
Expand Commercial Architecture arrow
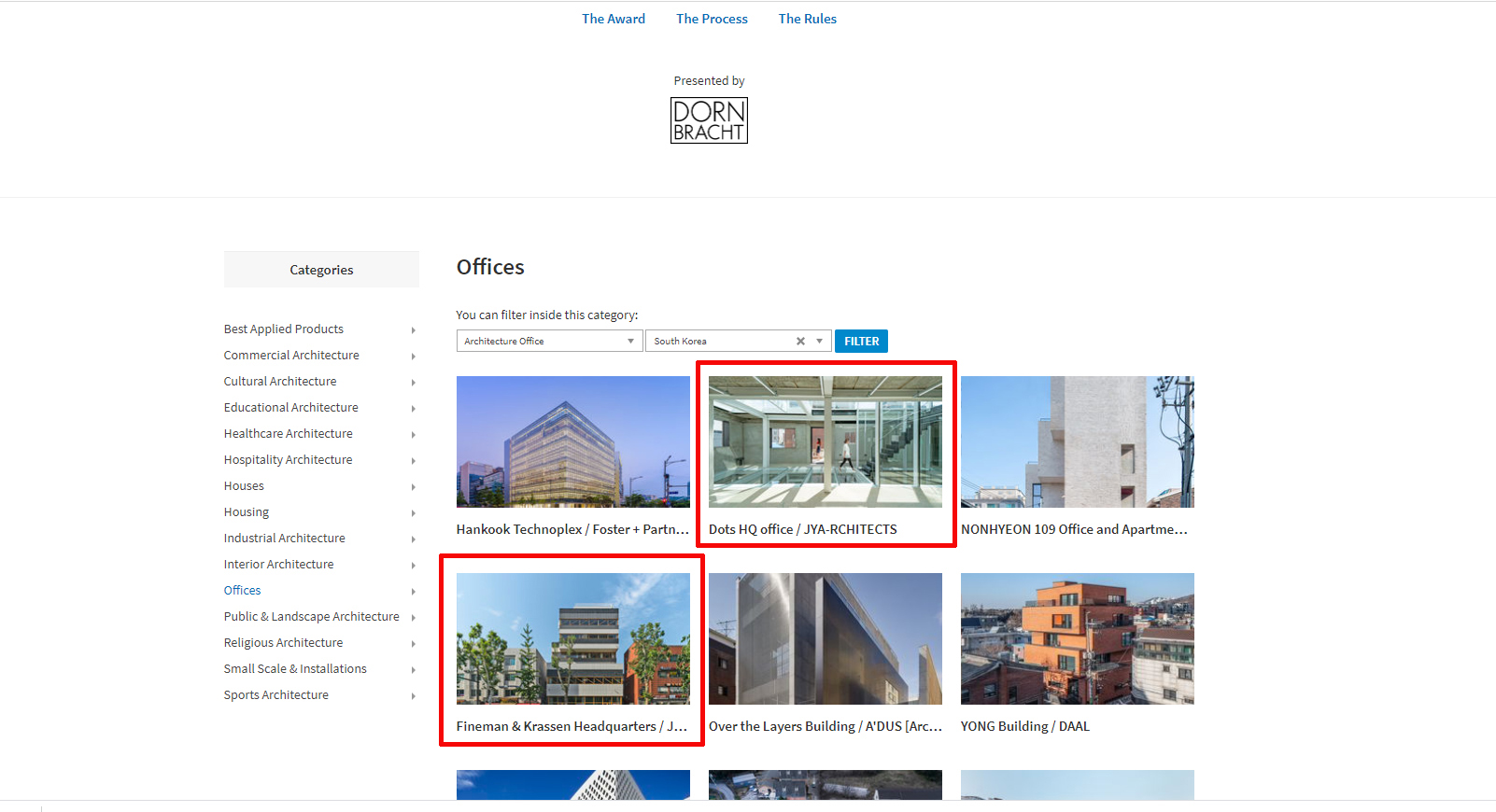click(413, 357)
